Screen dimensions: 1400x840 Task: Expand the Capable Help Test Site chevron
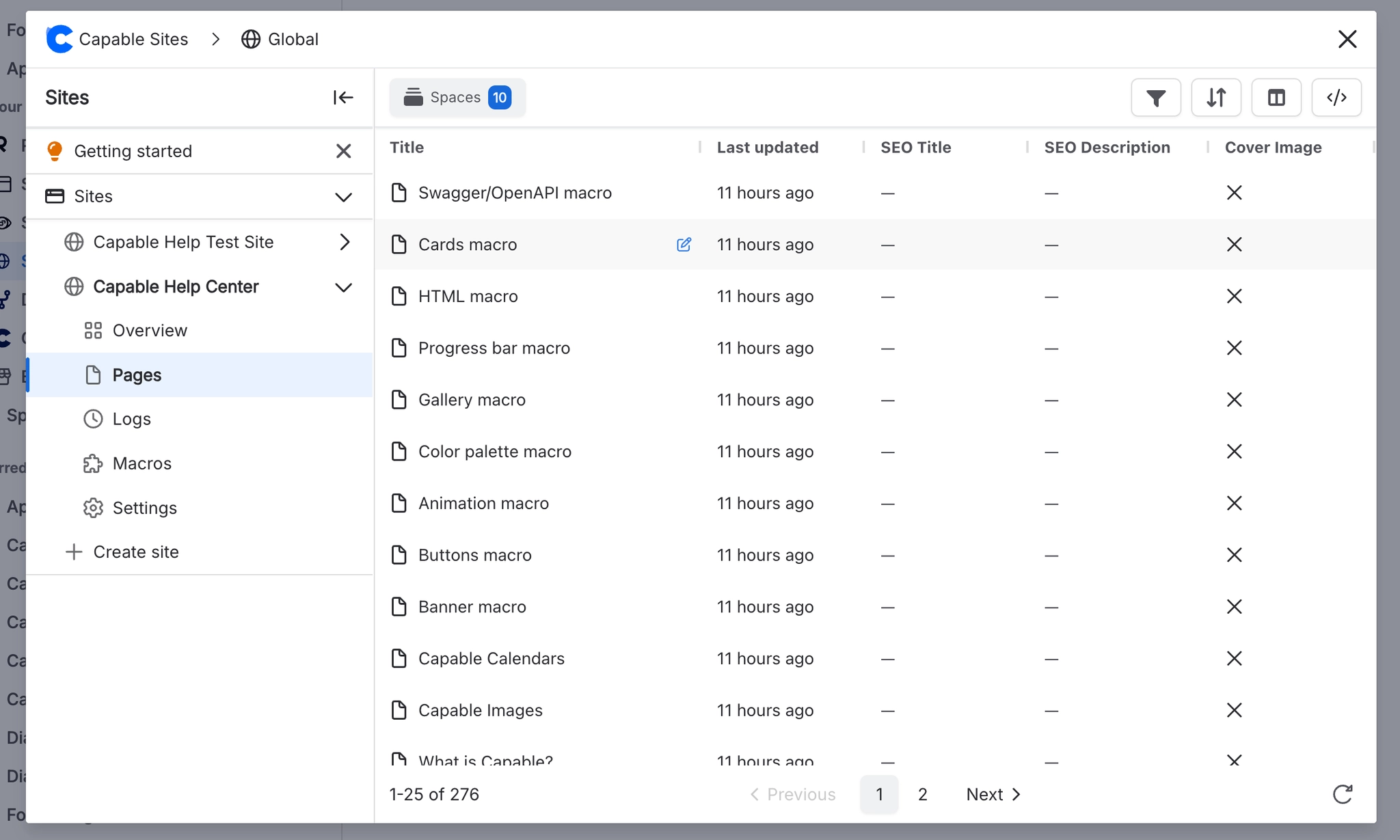point(345,242)
